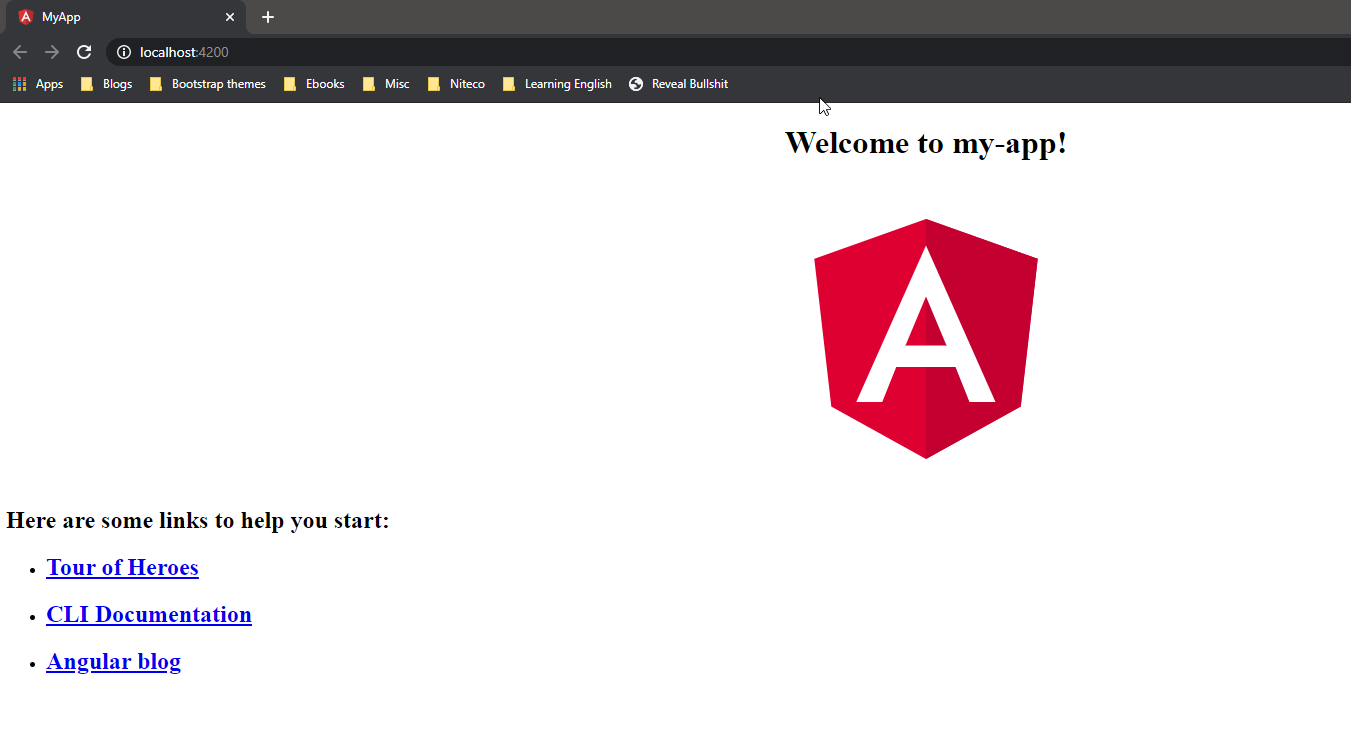Open the CLI Documentation link
Viewport: 1351px width, 733px height.
pyautogui.click(x=148, y=614)
